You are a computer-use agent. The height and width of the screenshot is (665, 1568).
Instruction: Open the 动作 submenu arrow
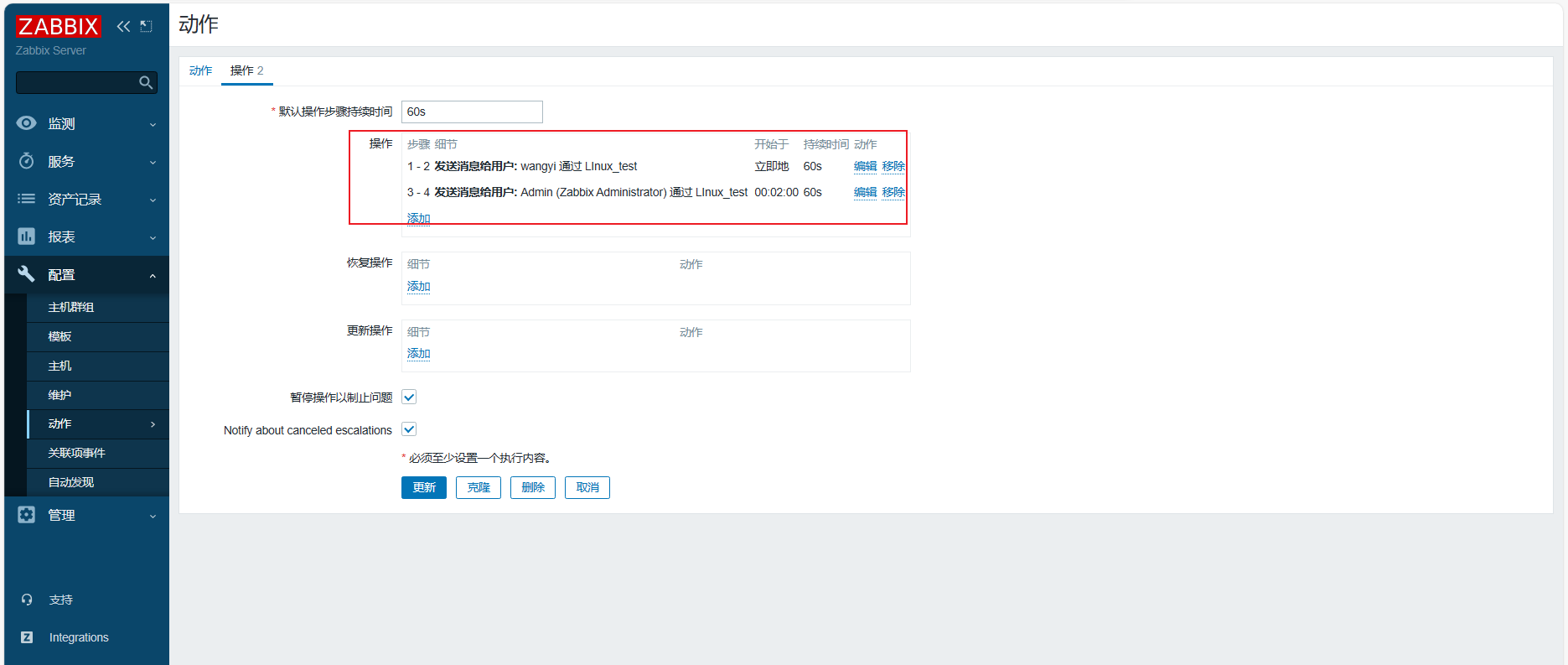click(153, 424)
